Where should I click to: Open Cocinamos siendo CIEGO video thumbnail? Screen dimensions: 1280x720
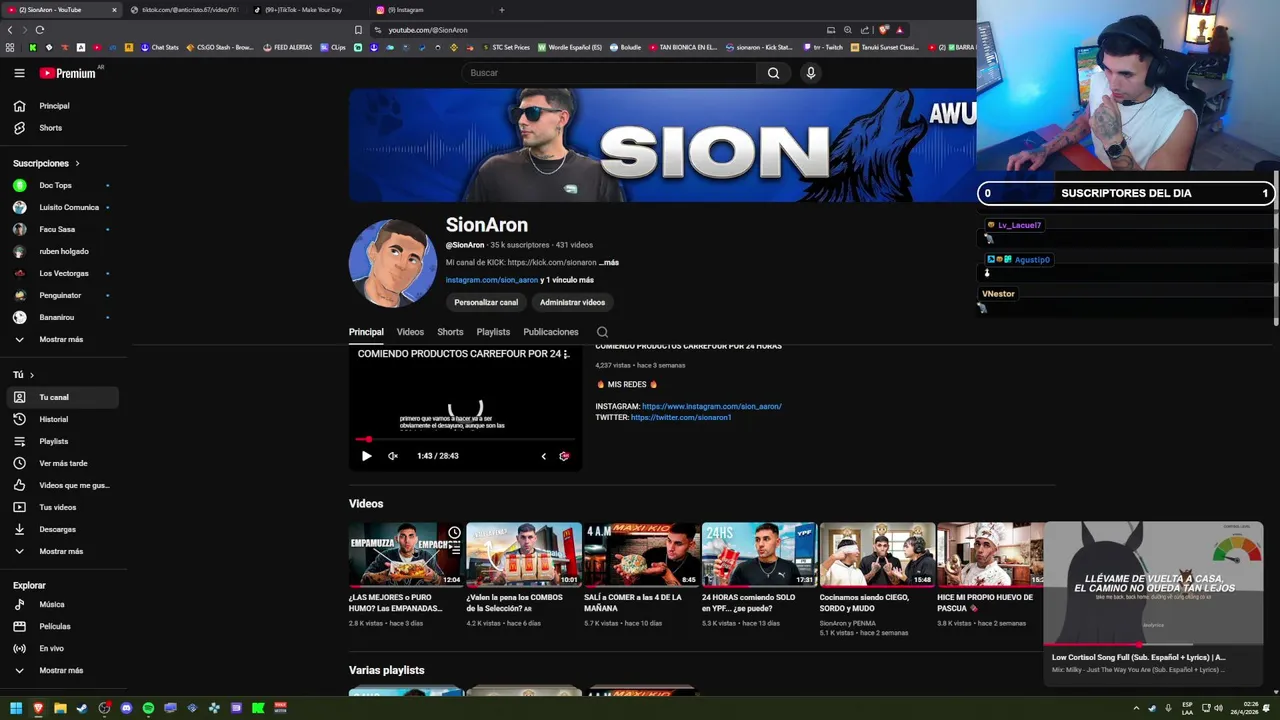(x=877, y=554)
